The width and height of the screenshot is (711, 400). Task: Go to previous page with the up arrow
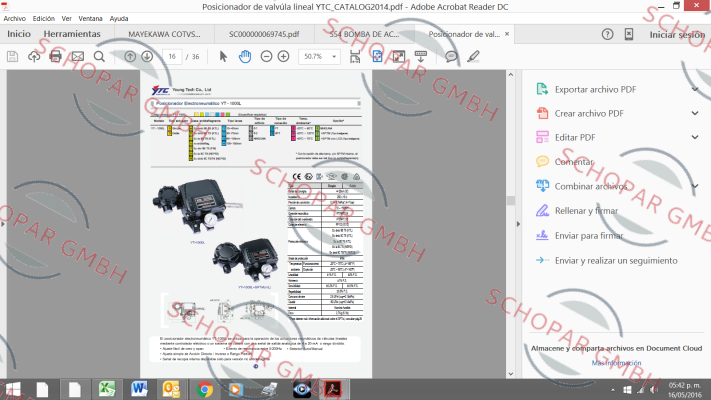coord(130,57)
